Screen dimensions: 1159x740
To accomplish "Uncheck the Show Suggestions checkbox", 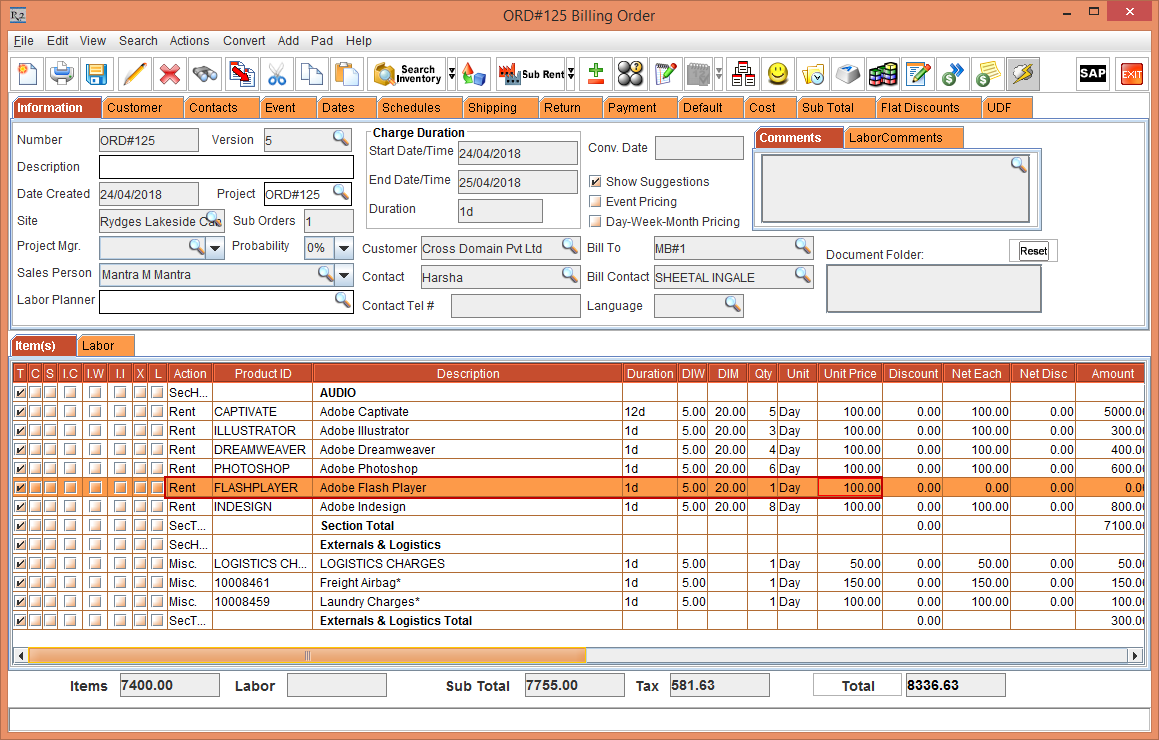I will (595, 182).
